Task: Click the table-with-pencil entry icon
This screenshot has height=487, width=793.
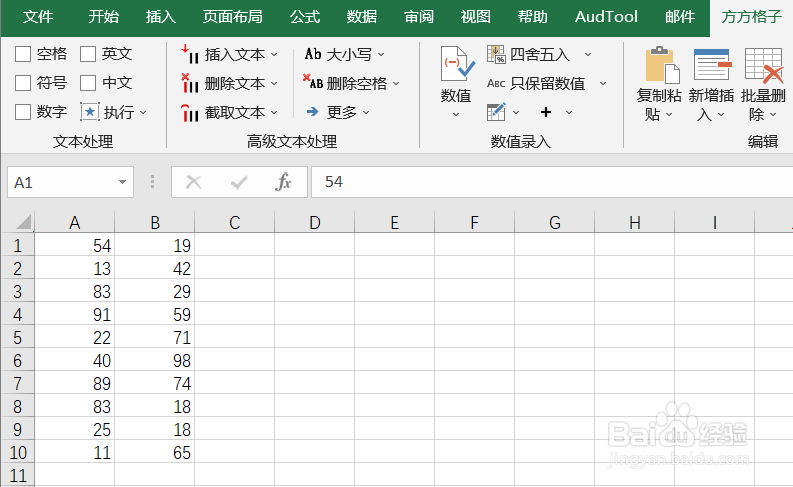Action: click(496, 112)
